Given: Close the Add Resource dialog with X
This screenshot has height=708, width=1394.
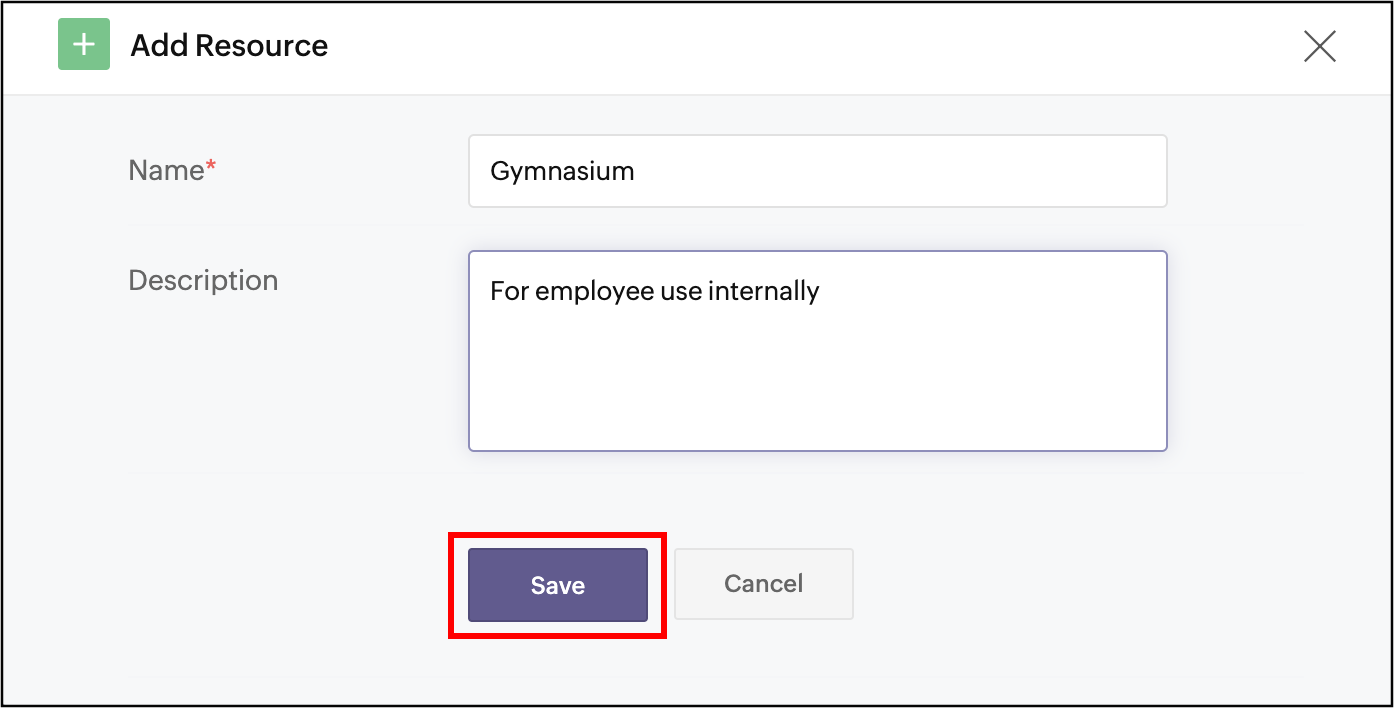Looking at the screenshot, I should point(1319,46).
